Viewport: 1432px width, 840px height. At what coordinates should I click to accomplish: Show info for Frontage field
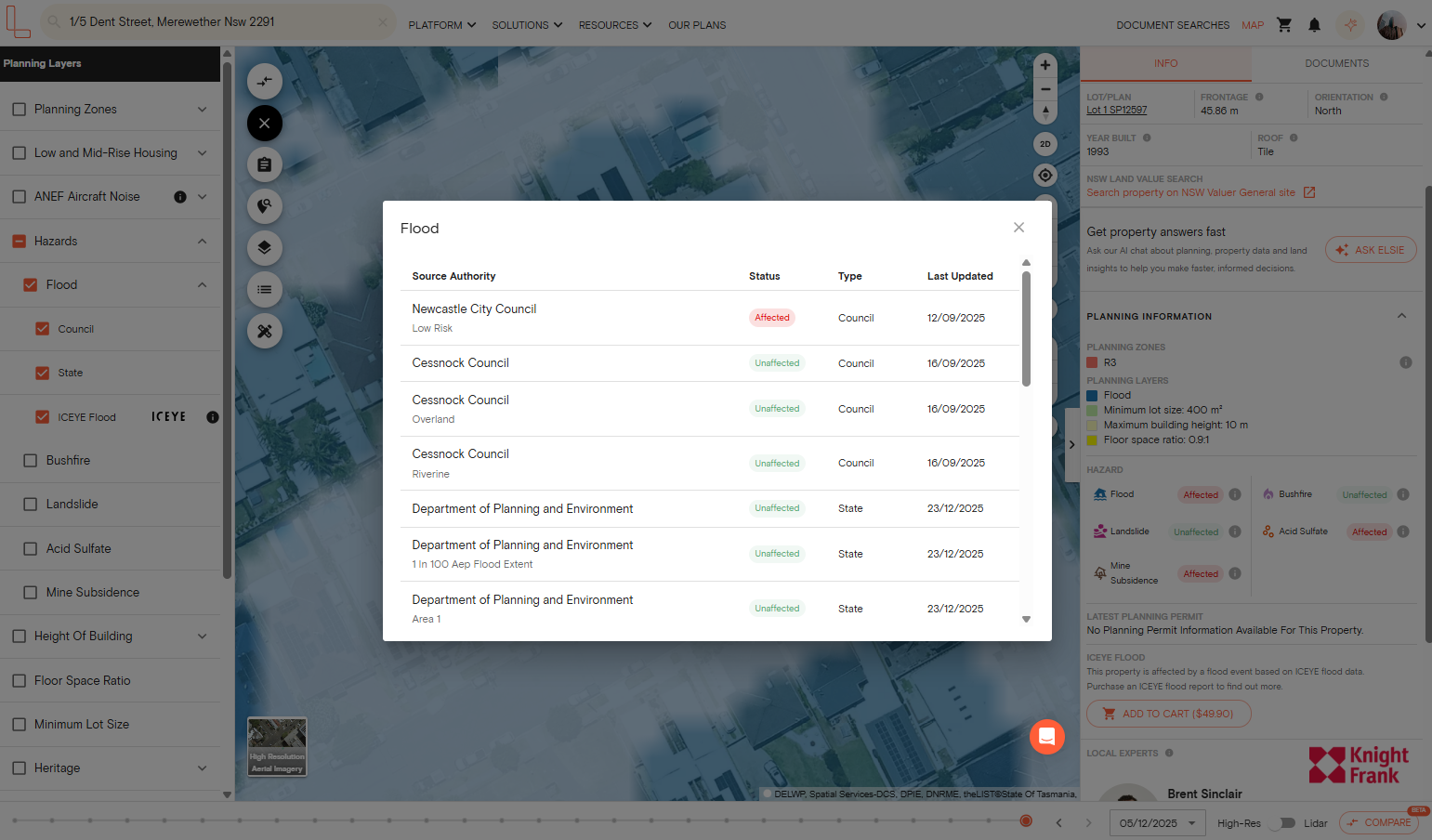coord(1259,97)
